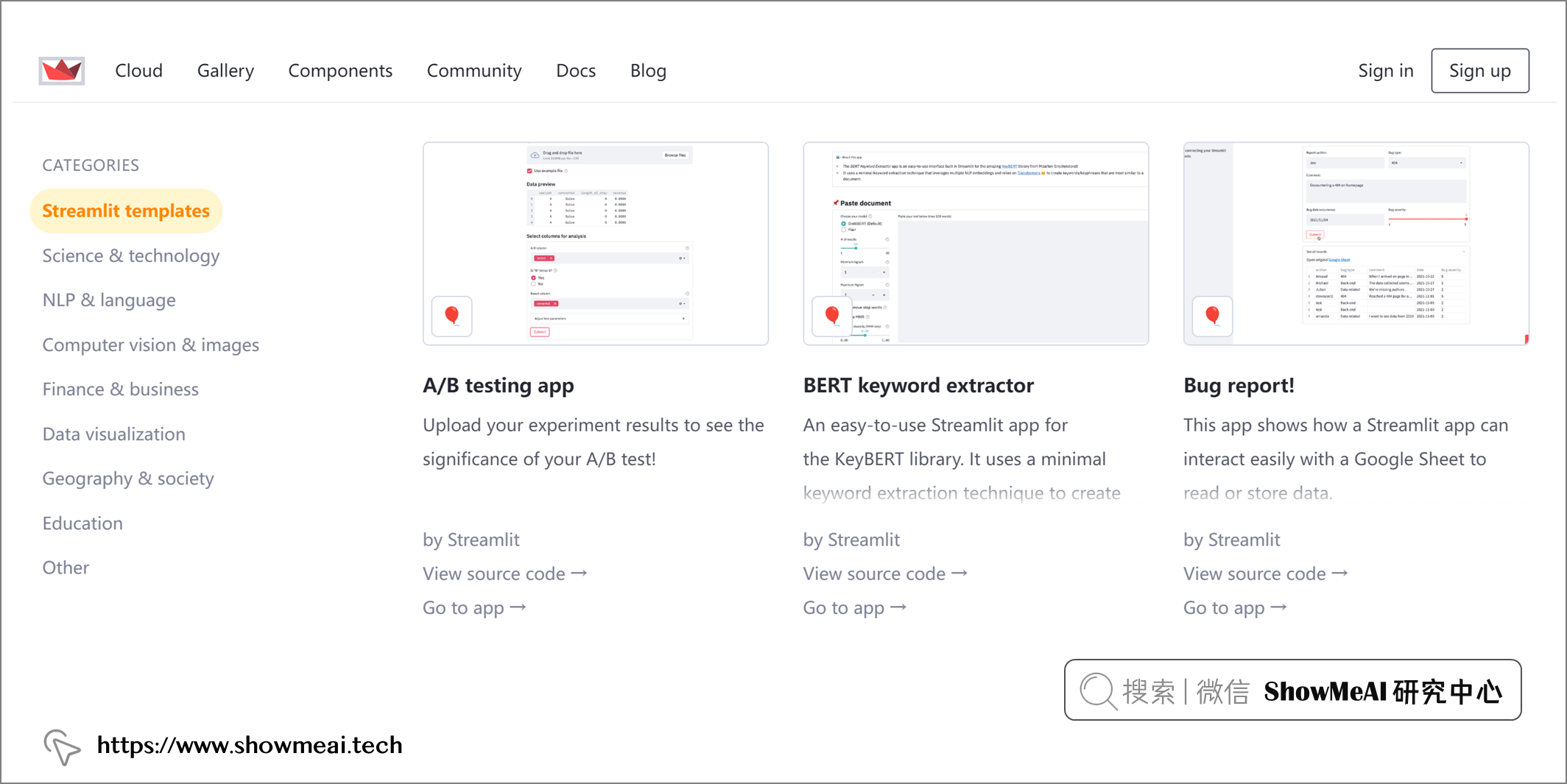Image resolution: width=1567 pixels, height=784 pixels.
Task: Go to app for A/B testing
Action: tap(474, 608)
